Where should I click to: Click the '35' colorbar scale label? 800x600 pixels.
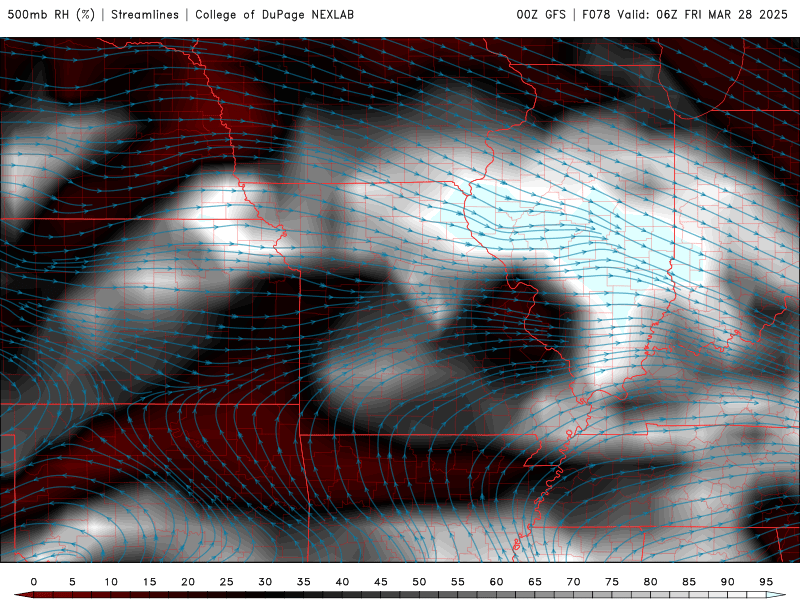(304, 582)
